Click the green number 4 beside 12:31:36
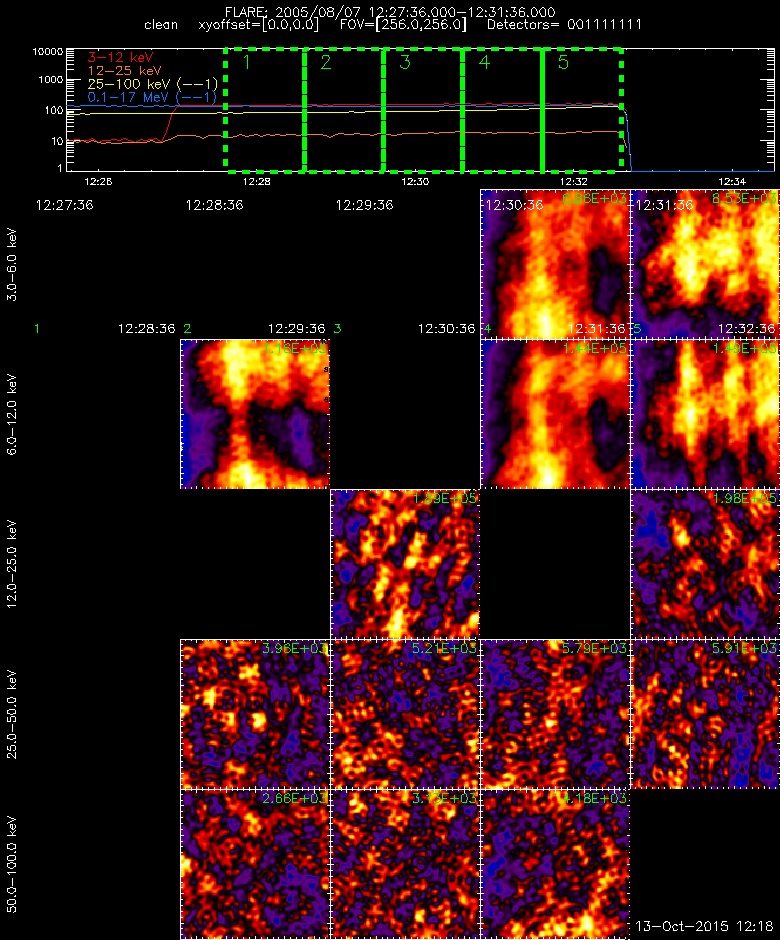Image resolution: width=780 pixels, height=940 pixels. coord(487,329)
